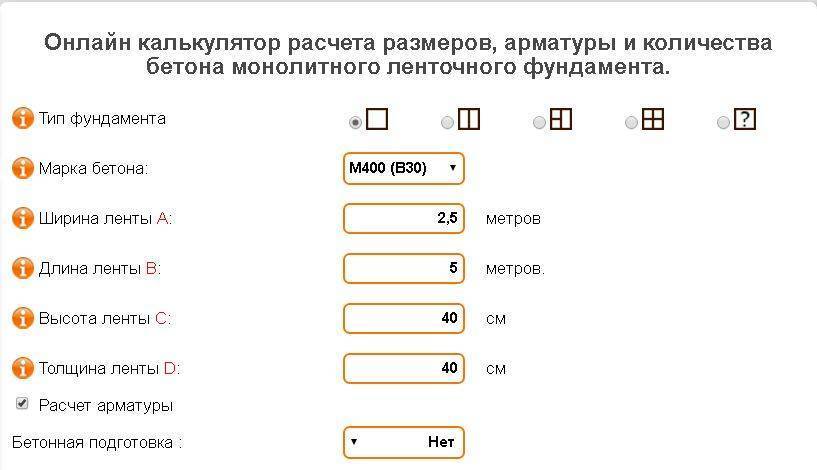Open info icon for Ширина ленты A
Viewport: 817px width, 470px height.
[22, 218]
